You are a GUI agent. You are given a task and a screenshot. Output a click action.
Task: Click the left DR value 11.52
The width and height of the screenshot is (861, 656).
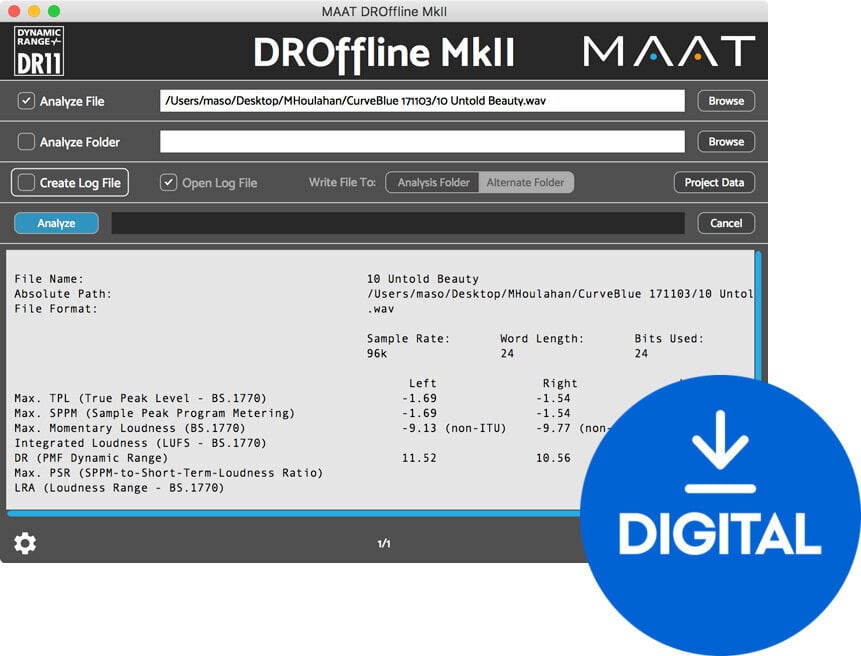coord(419,457)
